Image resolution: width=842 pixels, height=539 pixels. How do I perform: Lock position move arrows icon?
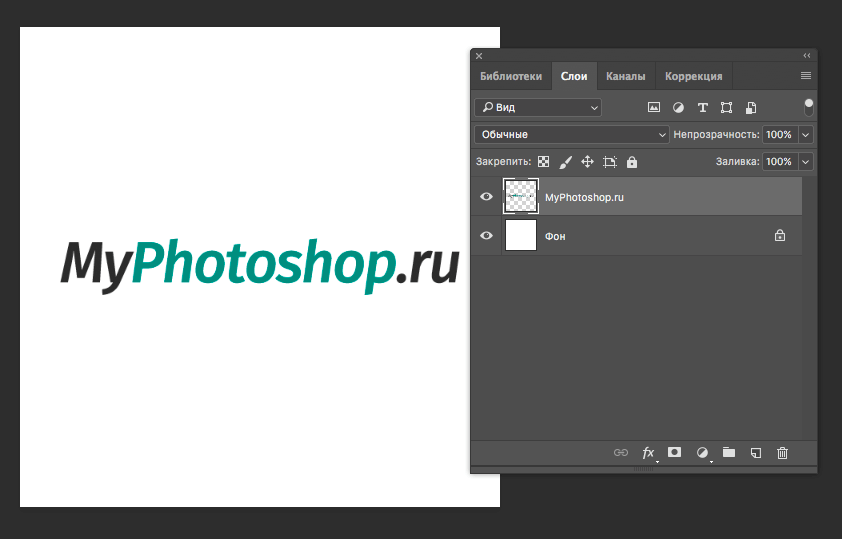[x=587, y=162]
